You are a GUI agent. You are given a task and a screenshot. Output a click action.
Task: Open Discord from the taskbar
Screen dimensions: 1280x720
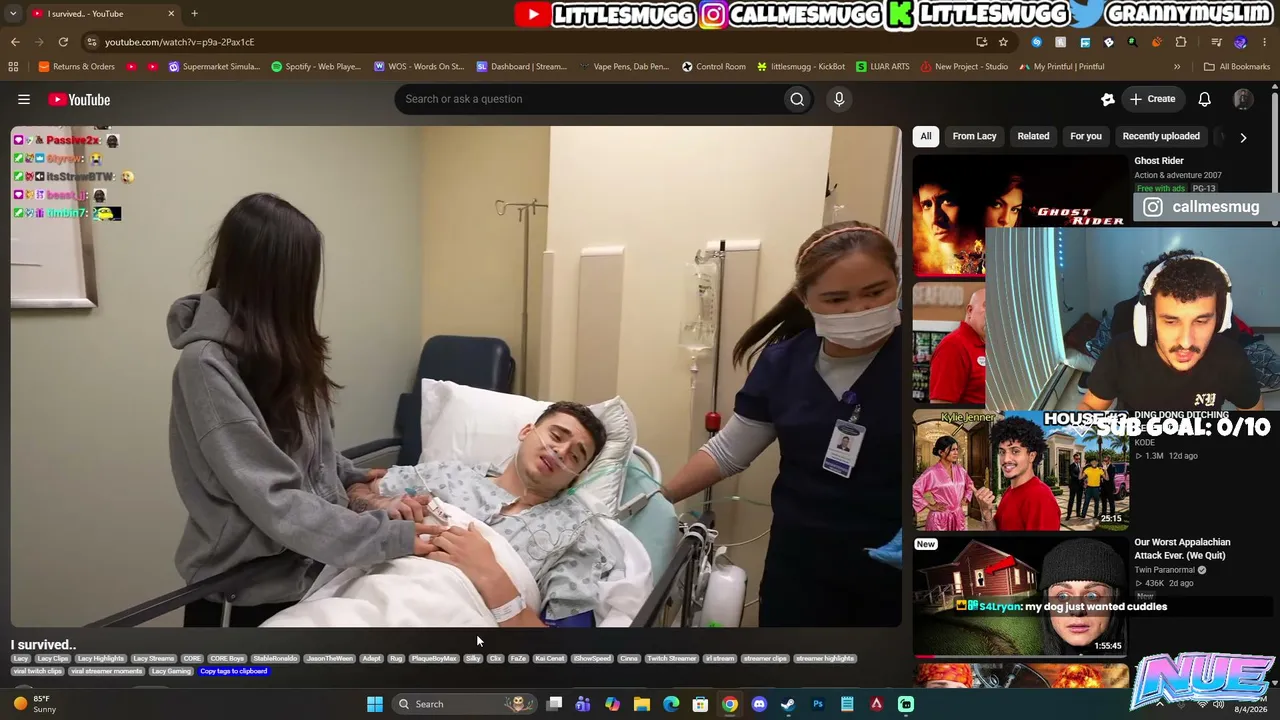click(759, 704)
